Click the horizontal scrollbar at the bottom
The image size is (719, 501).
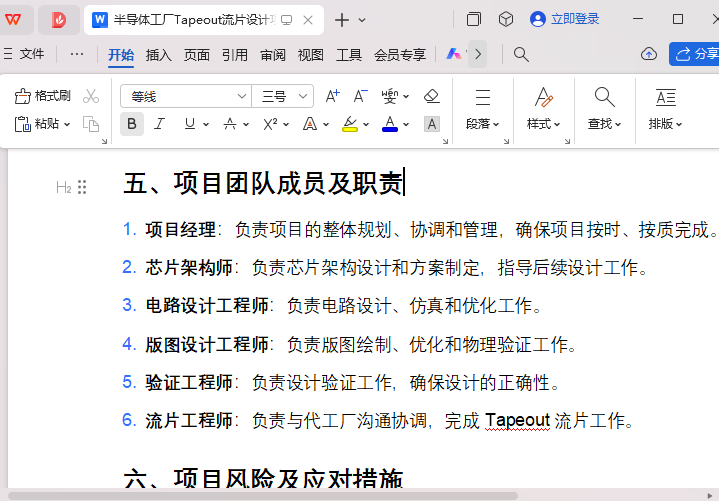coord(263,496)
